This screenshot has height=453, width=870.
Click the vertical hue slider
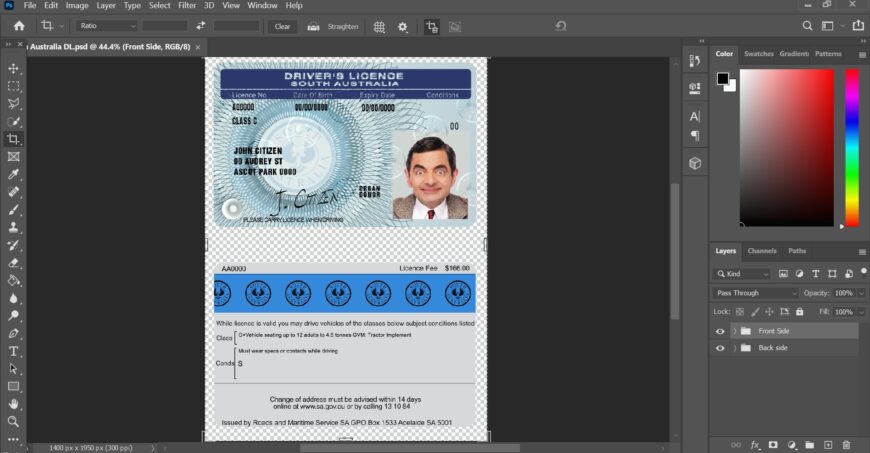(x=852, y=148)
